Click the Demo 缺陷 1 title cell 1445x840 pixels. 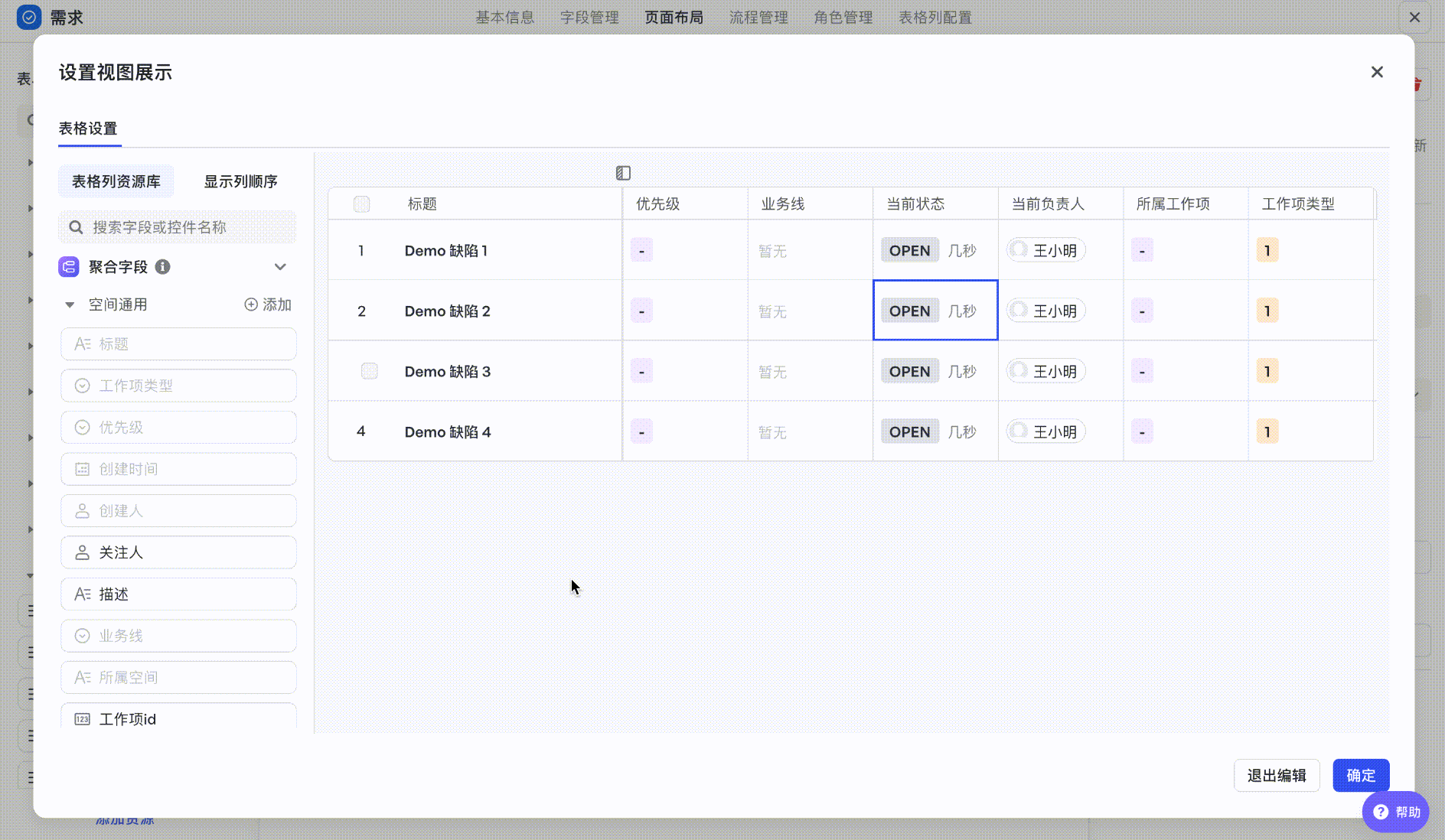click(446, 251)
